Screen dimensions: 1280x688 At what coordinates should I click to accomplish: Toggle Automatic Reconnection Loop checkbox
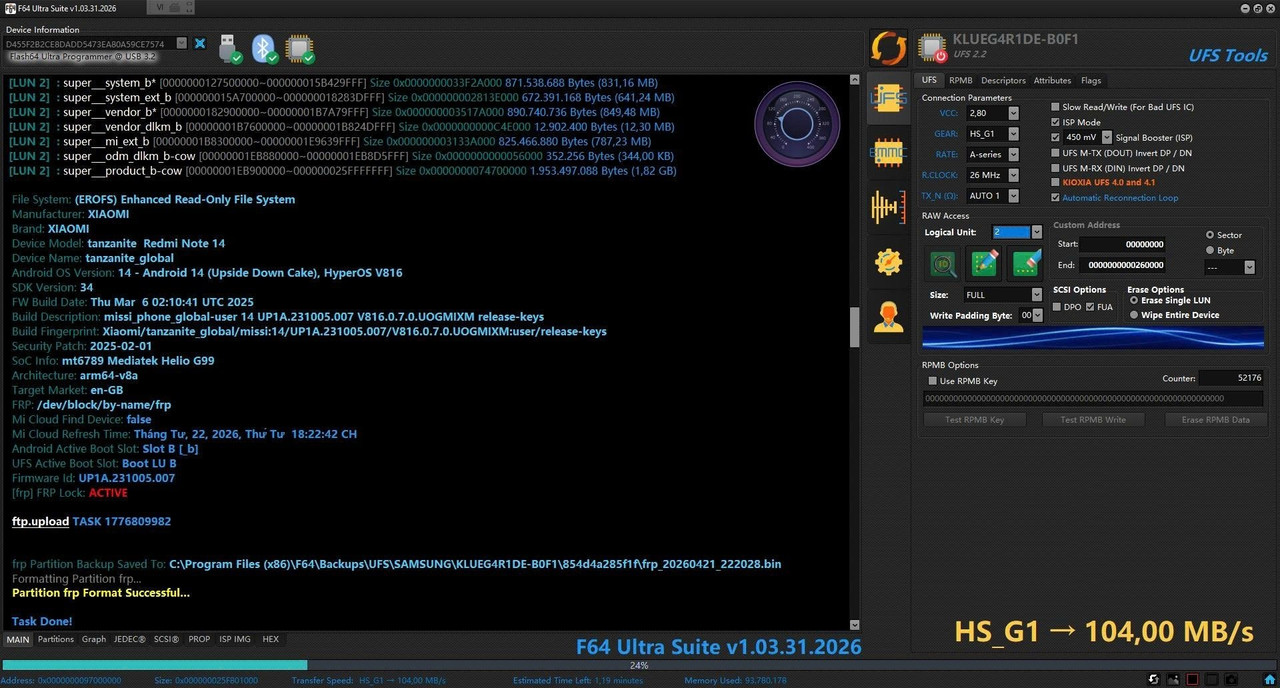pyautogui.click(x=1056, y=198)
